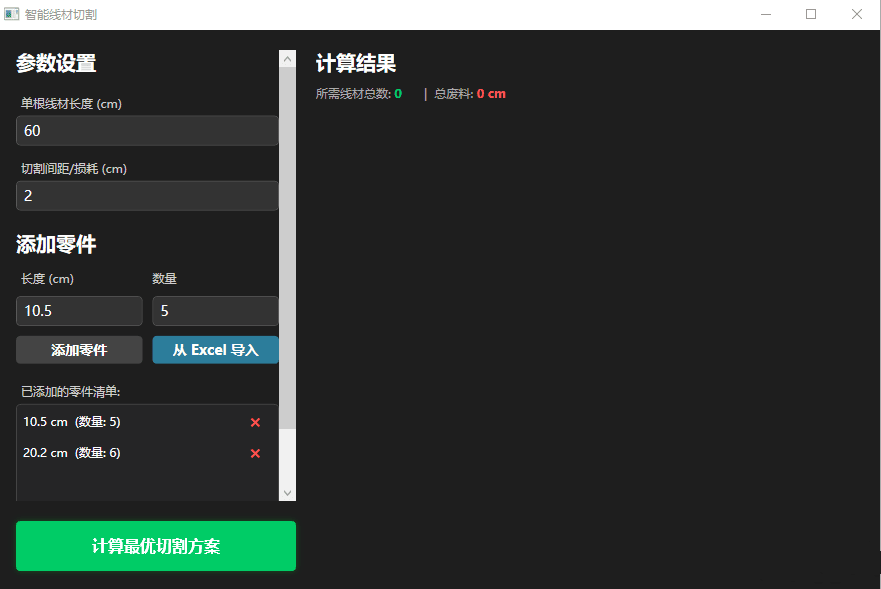Click the 计算结果 panel title
881x589 pixels.
(355, 63)
